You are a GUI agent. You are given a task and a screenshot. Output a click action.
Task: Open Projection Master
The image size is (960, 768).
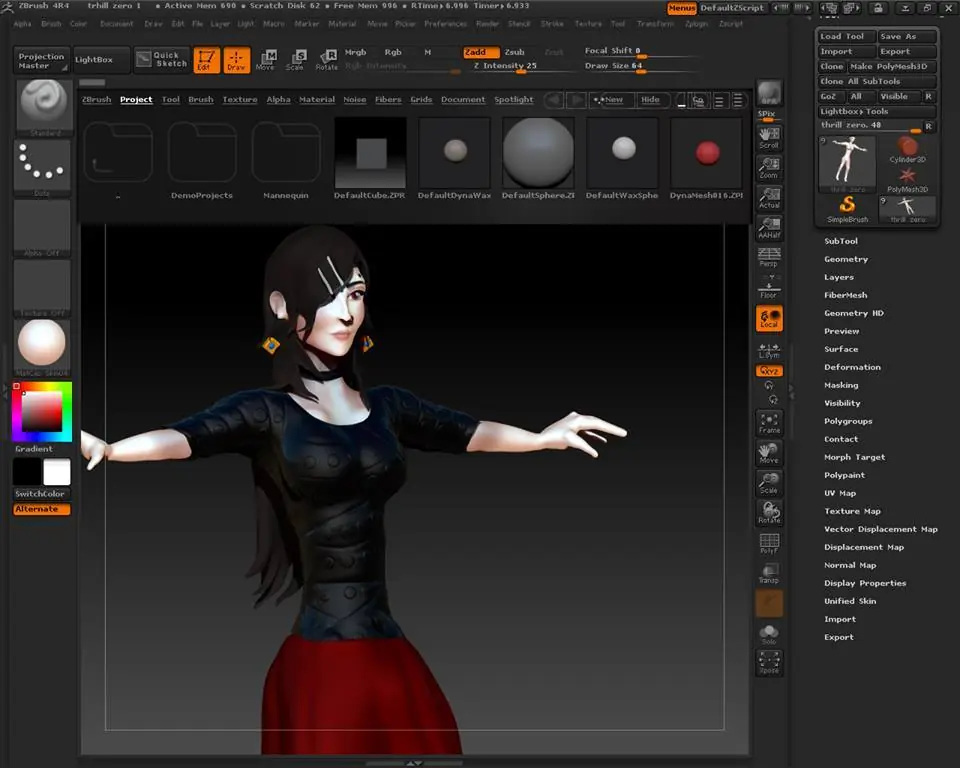pyautogui.click(x=41, y=60)
